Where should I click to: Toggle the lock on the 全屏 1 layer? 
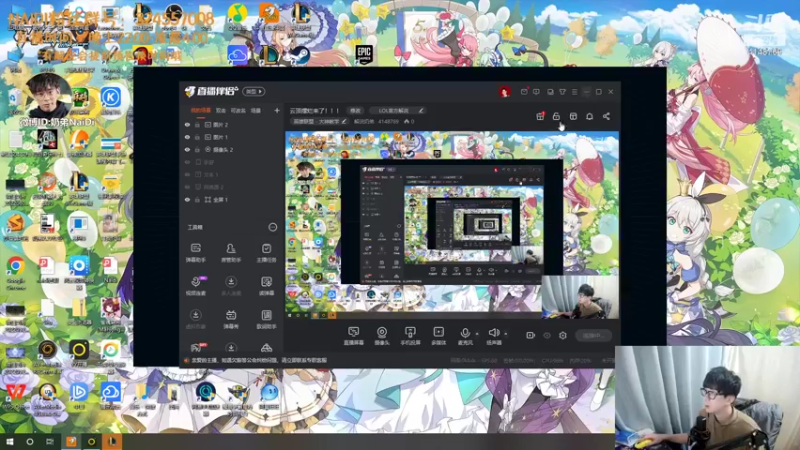pyautogui.click(x=197, y=199)
